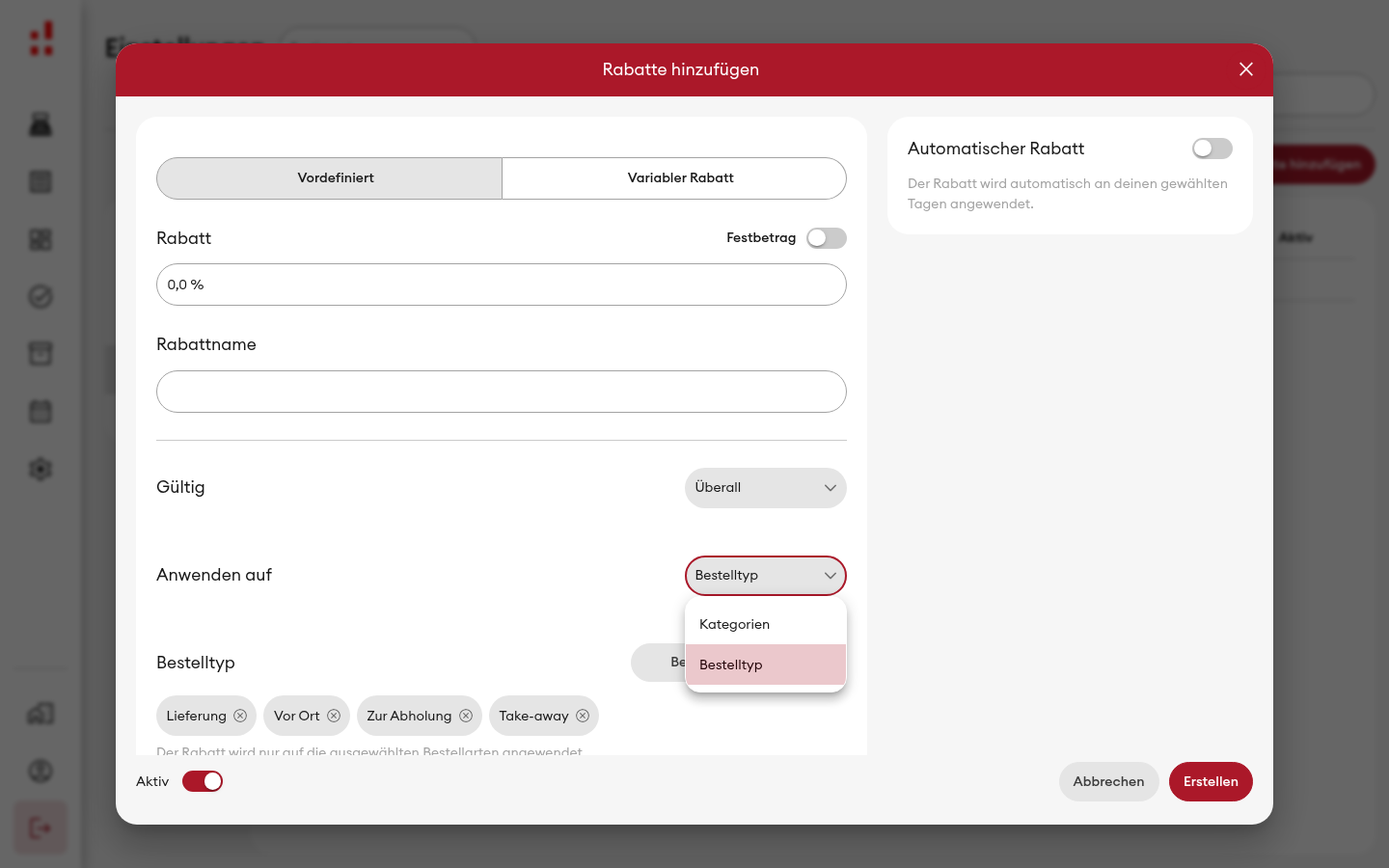Remove the Take-away chip
The height and width of the screenshot is (868, 1389).
(583, 716)
